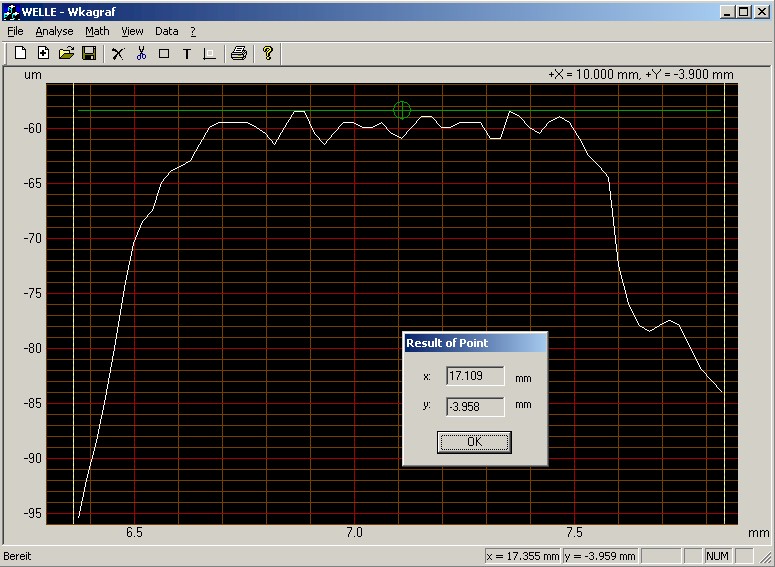Print with the printer icon
The image size is (775, 567).
pos(239,53)
